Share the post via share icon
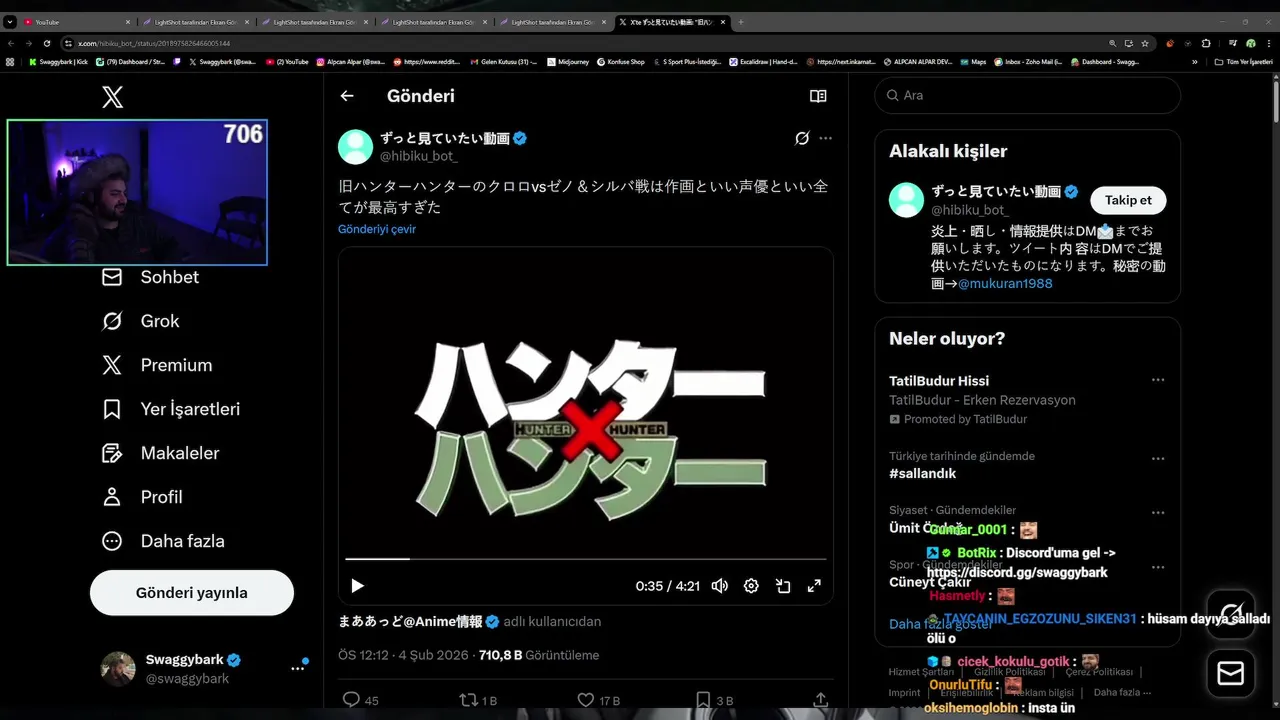Screen dimensions: 1280x720 [x=820, y=700]
